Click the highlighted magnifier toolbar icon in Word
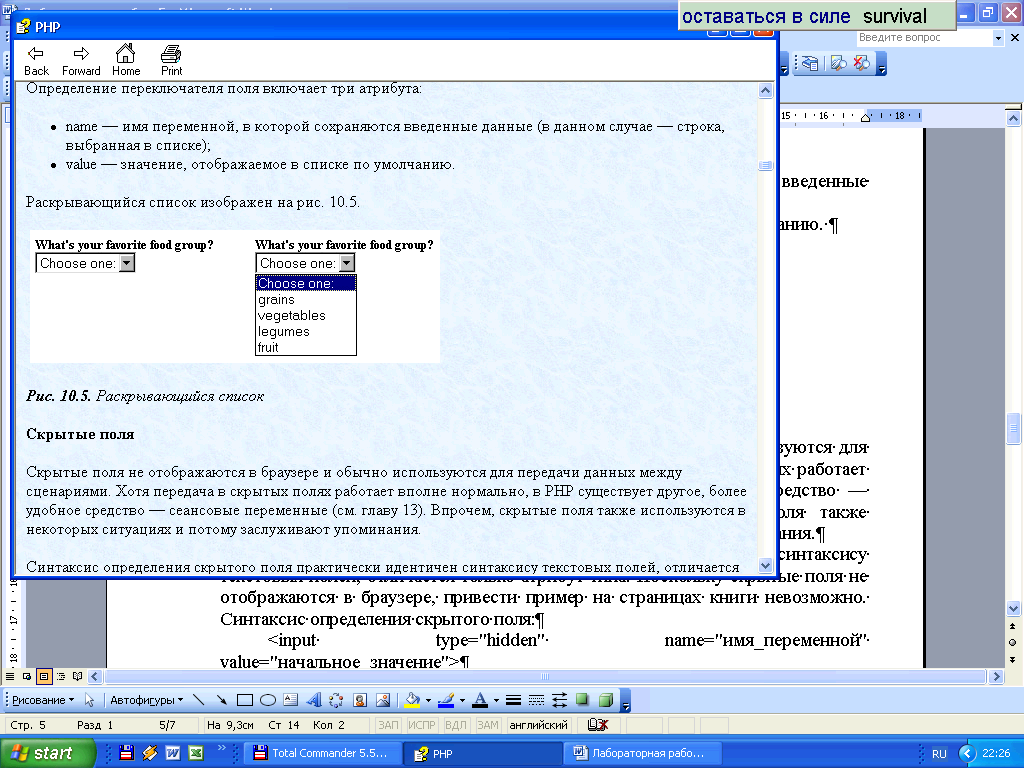This screenshot has width=1024, height=768. point(839,63)
